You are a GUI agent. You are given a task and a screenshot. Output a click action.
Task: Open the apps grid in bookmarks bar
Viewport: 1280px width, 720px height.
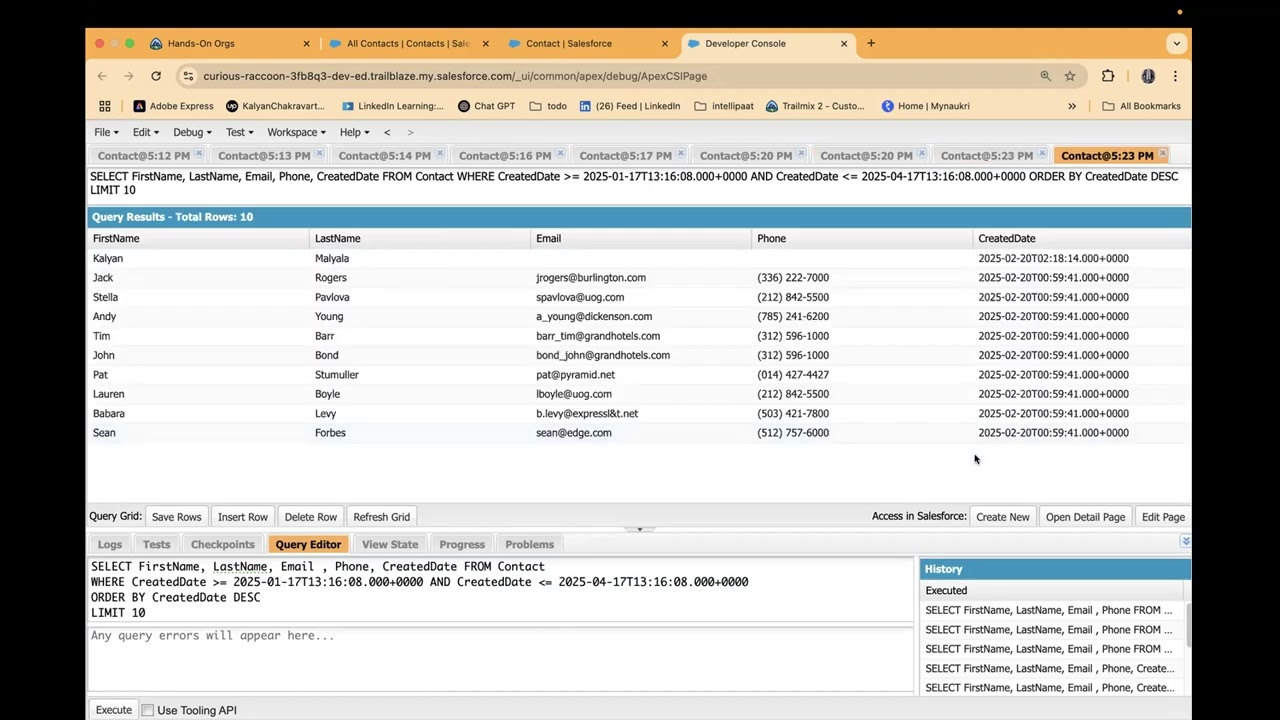point(105,106)
